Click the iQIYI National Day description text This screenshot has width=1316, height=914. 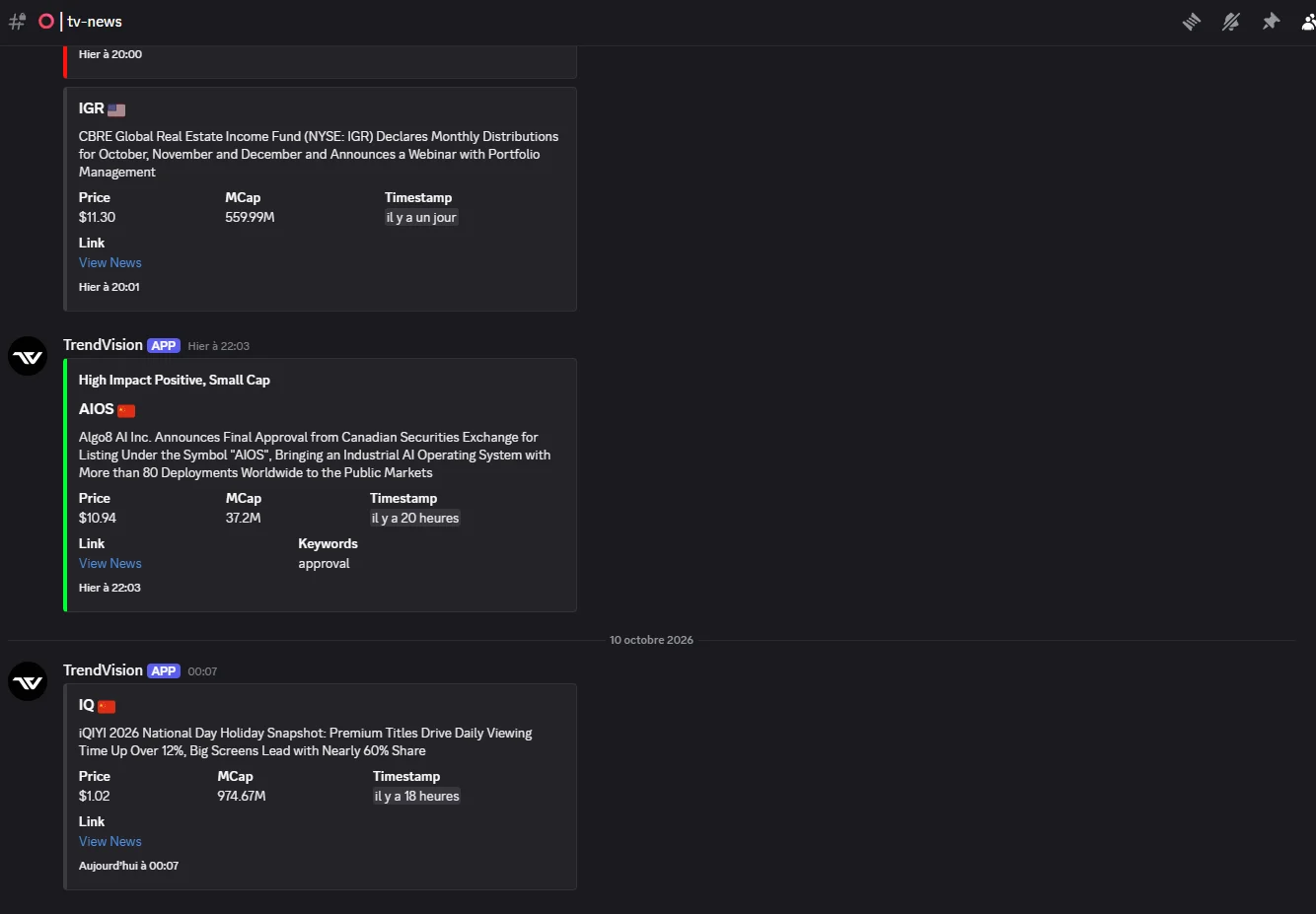(x=305, y=741)
